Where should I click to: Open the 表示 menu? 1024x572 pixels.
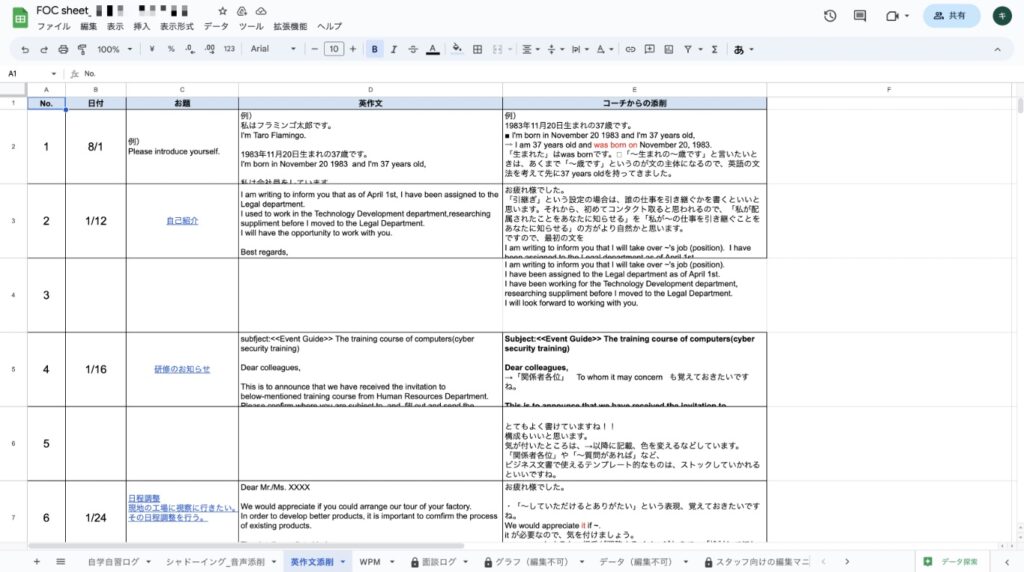[115, 27]
